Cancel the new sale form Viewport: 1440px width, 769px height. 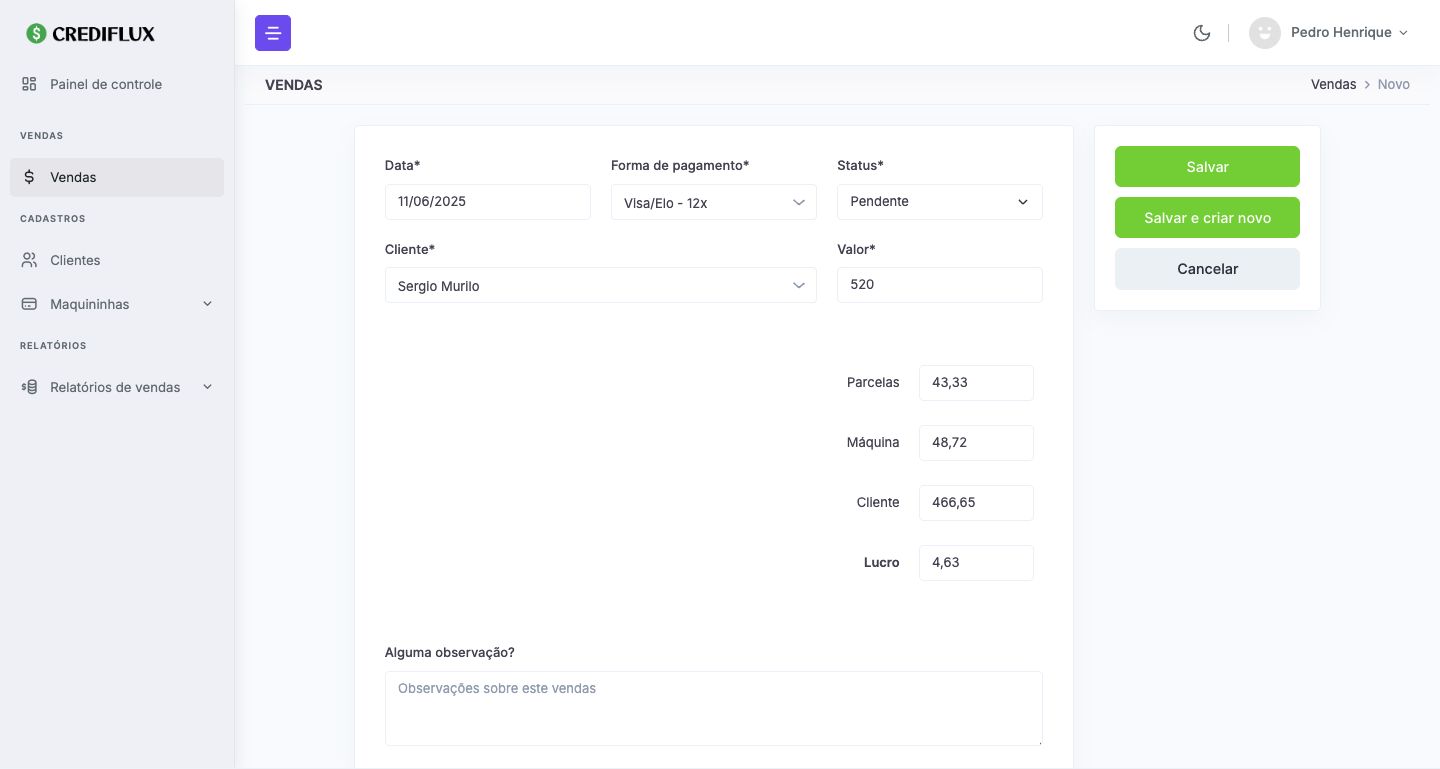[x=1207, y=269]
